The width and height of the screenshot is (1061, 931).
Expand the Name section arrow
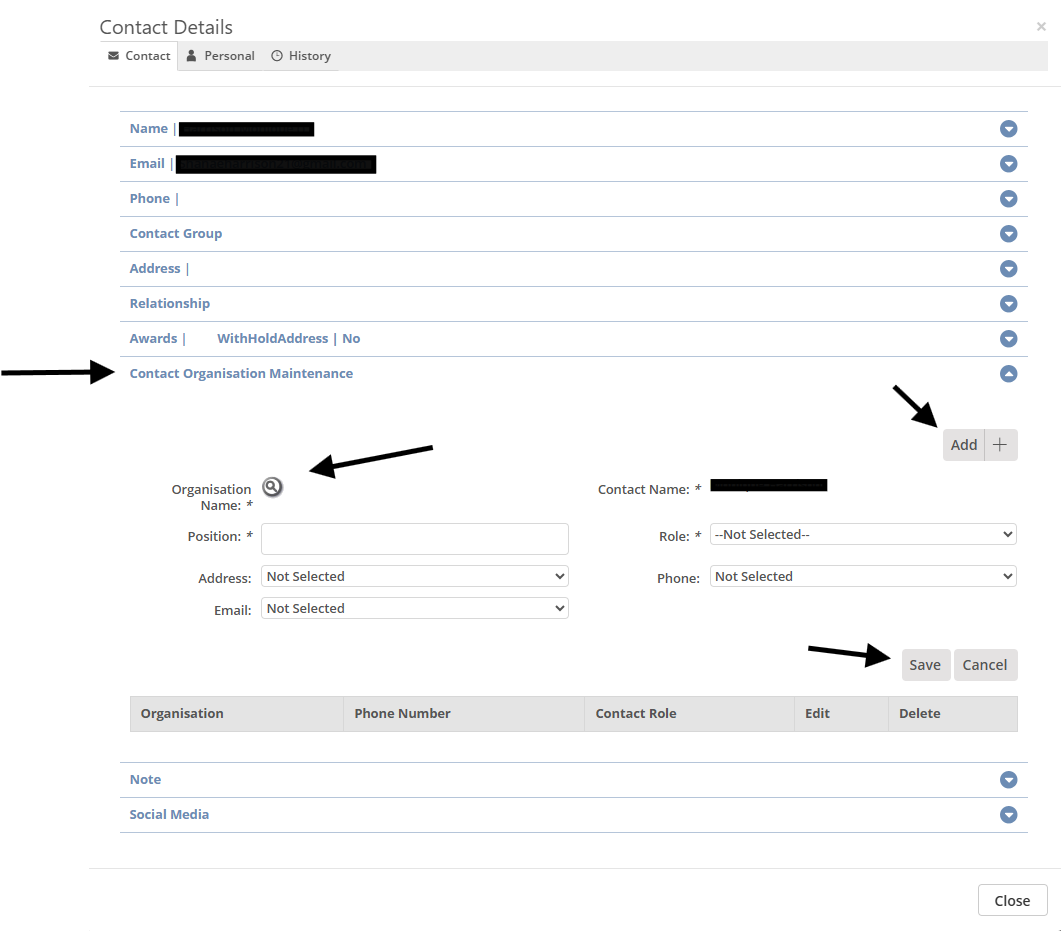(x=1008, y=129)
